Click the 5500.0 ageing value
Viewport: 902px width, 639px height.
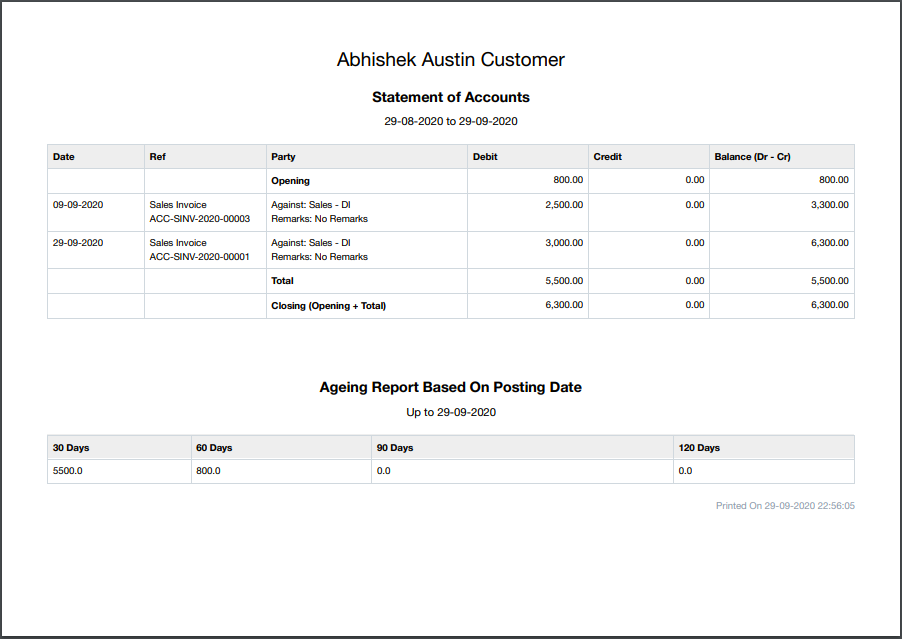pos(68,471)
